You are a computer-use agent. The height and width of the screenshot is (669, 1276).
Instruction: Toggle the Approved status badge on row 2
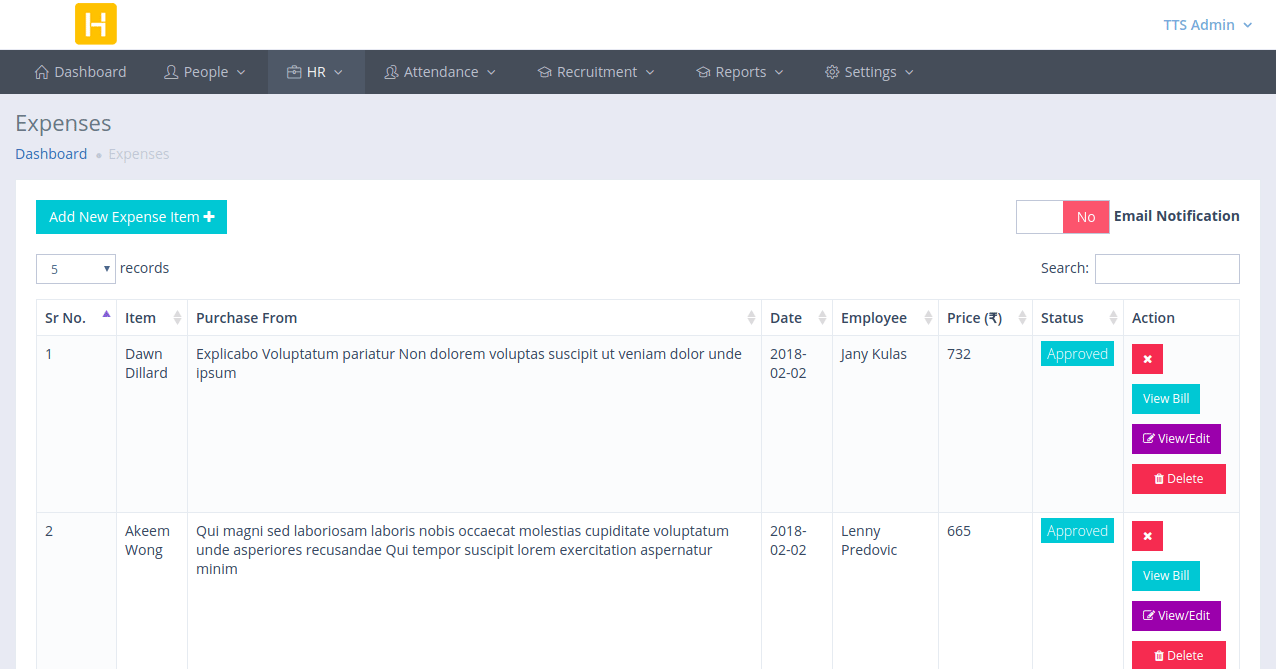click(x=1077, y=530)
